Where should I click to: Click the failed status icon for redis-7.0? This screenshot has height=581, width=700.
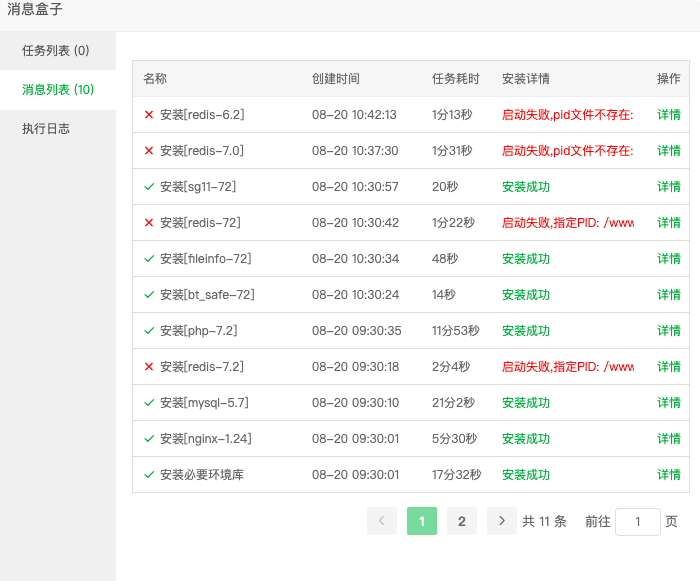coord(149,151)
